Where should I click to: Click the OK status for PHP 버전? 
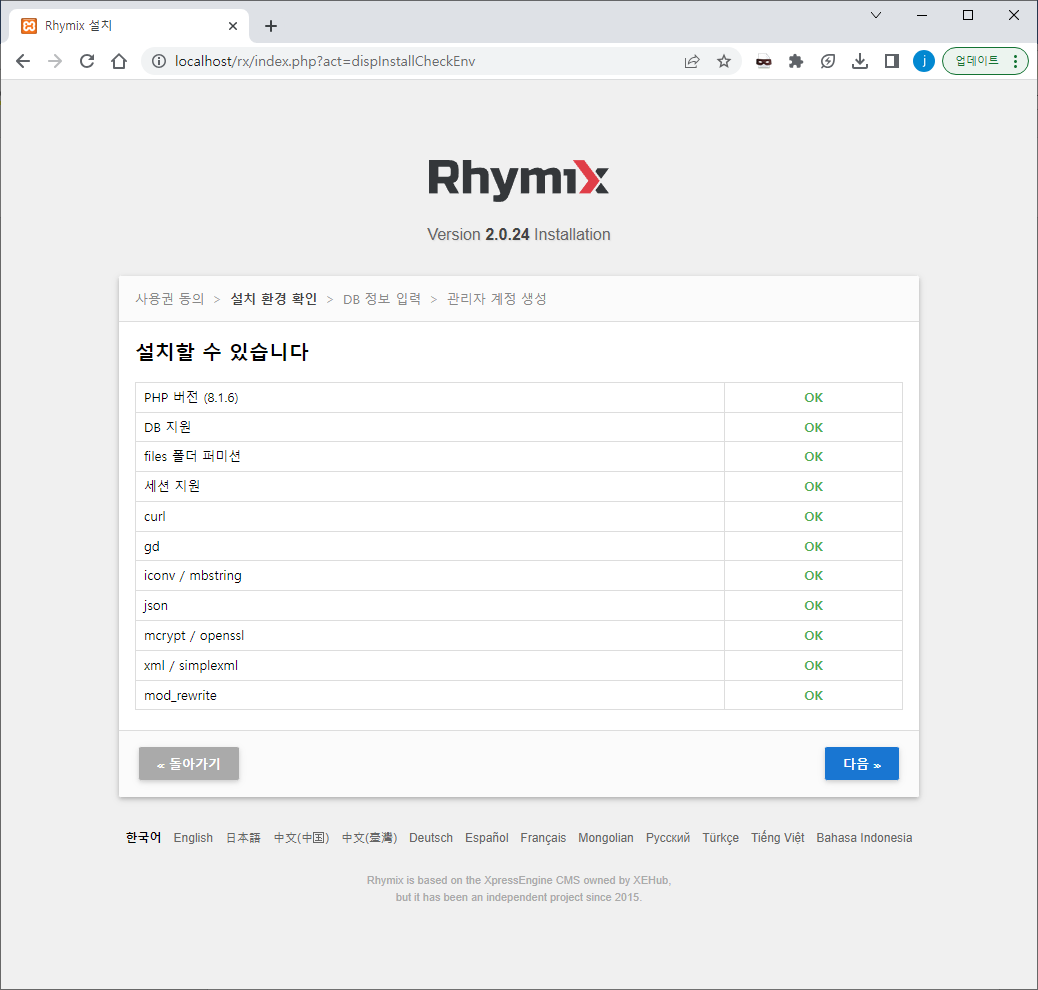click(x=814, y=397)
